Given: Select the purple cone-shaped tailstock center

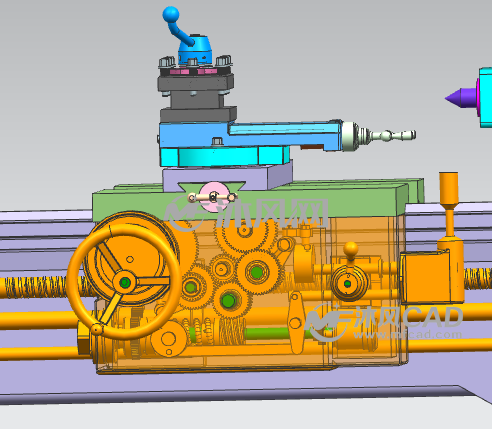Looking at the screenshot, I should click(461, 98).
